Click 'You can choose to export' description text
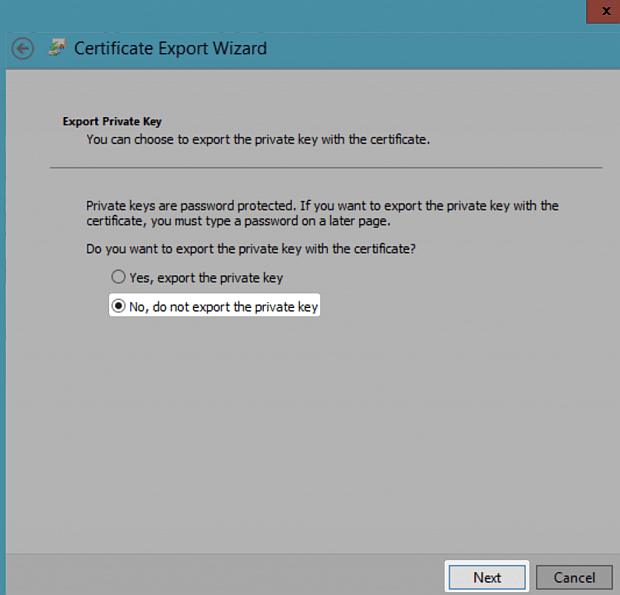The width and height of the screenshot is (620, 595). click(258, 139)
